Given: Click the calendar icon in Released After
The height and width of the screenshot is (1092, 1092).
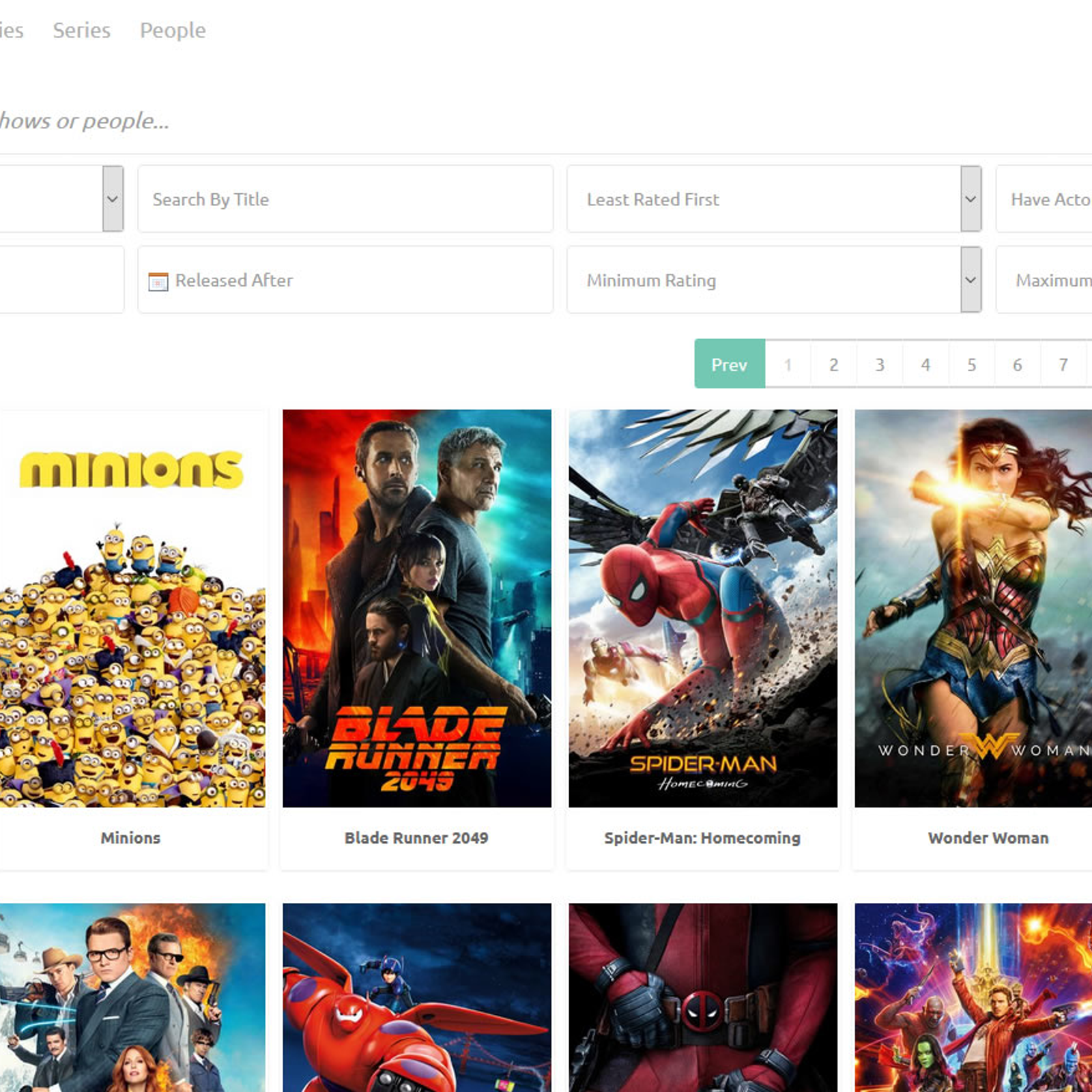Looking at the screenshot, I should 158,281.
